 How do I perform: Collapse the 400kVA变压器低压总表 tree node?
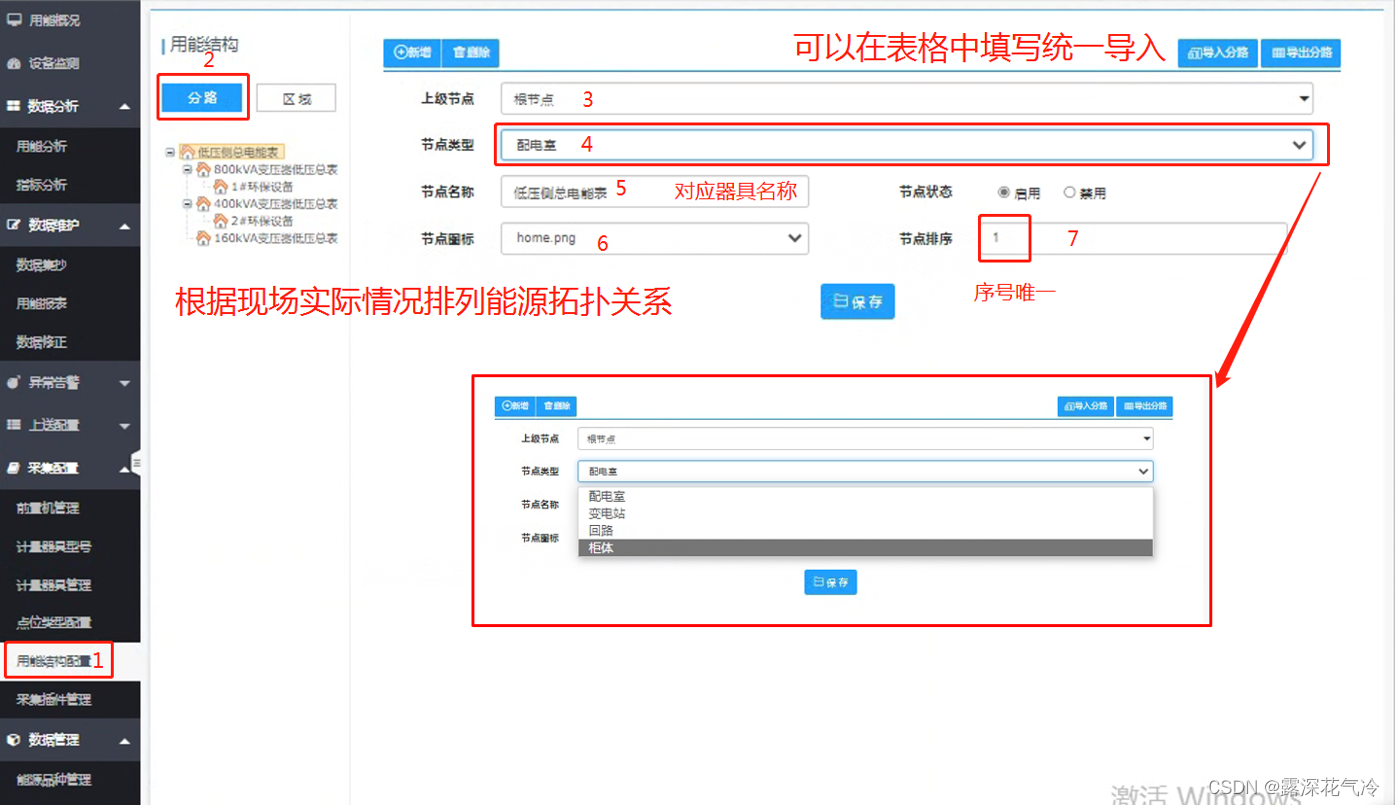pos(188,203)
